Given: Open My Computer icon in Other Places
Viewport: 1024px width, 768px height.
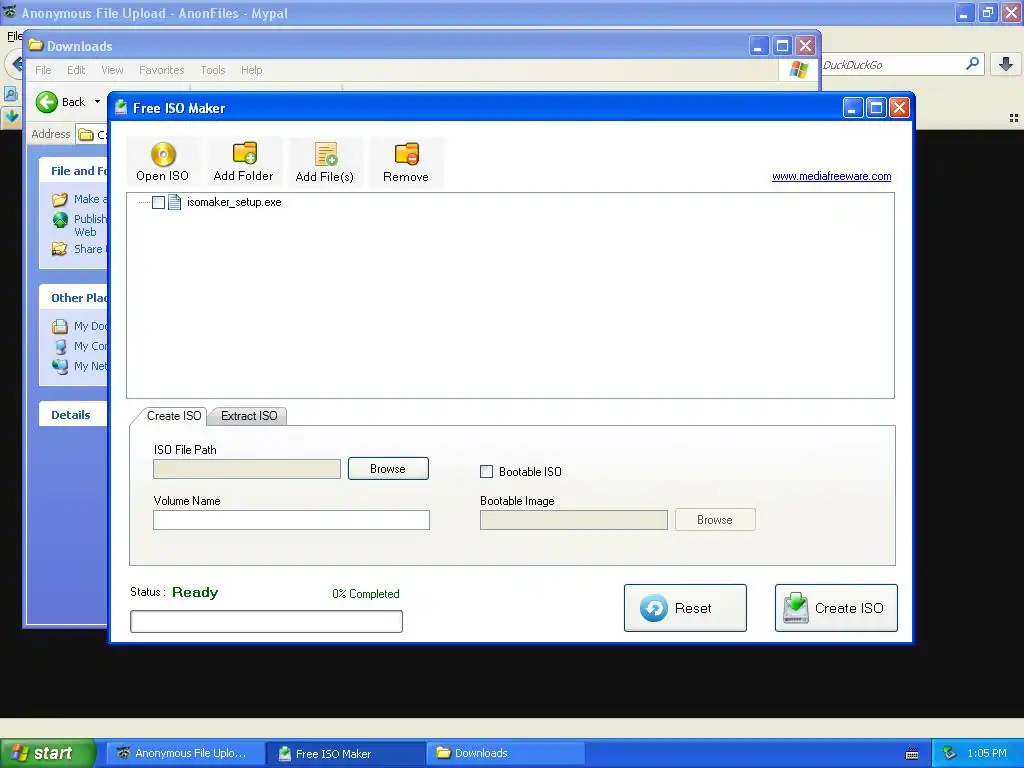Looking at the screenshot, I should tap(60, 346).
